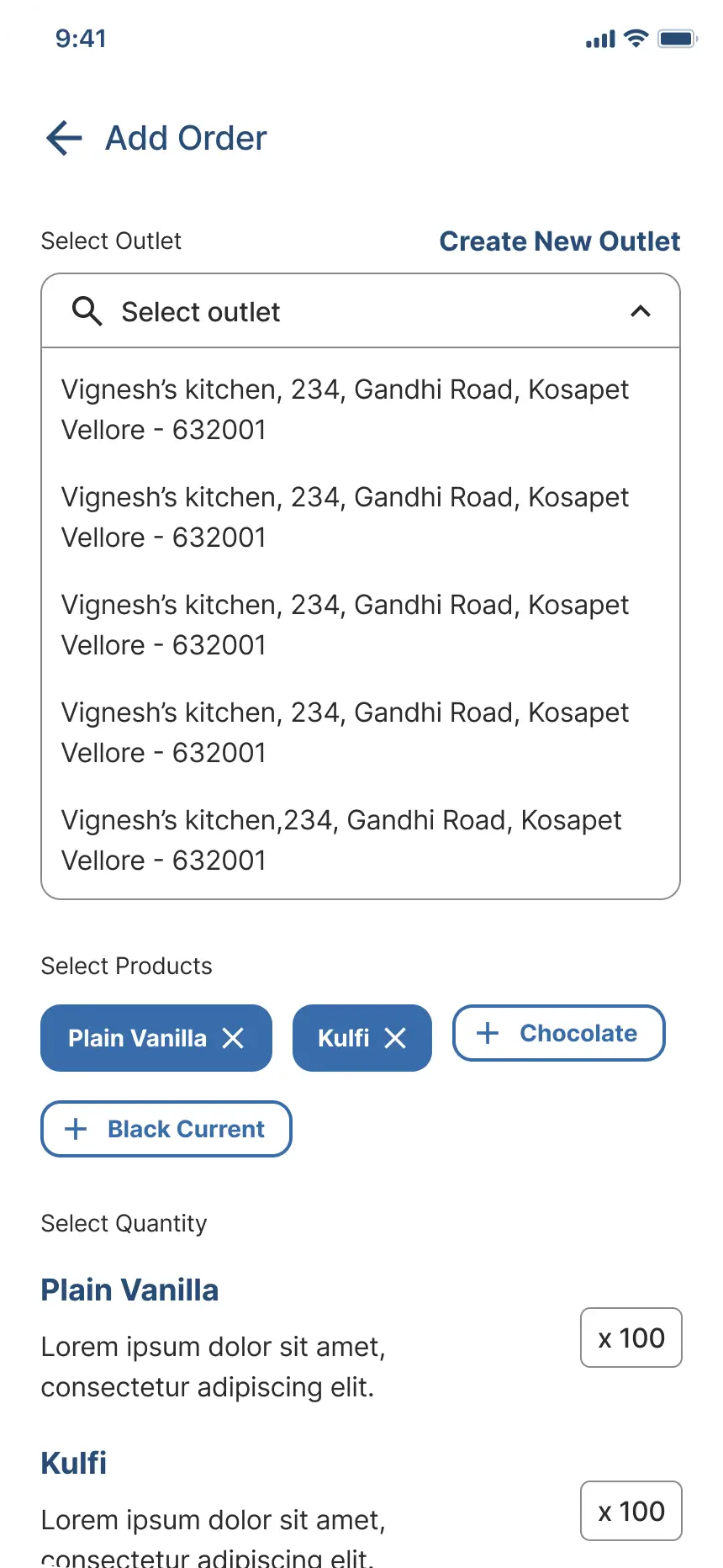Click the x 100 quantity for Kulfi
Image resolution: width=723 pixels, height=1568 pixels.
point(631,1511)
